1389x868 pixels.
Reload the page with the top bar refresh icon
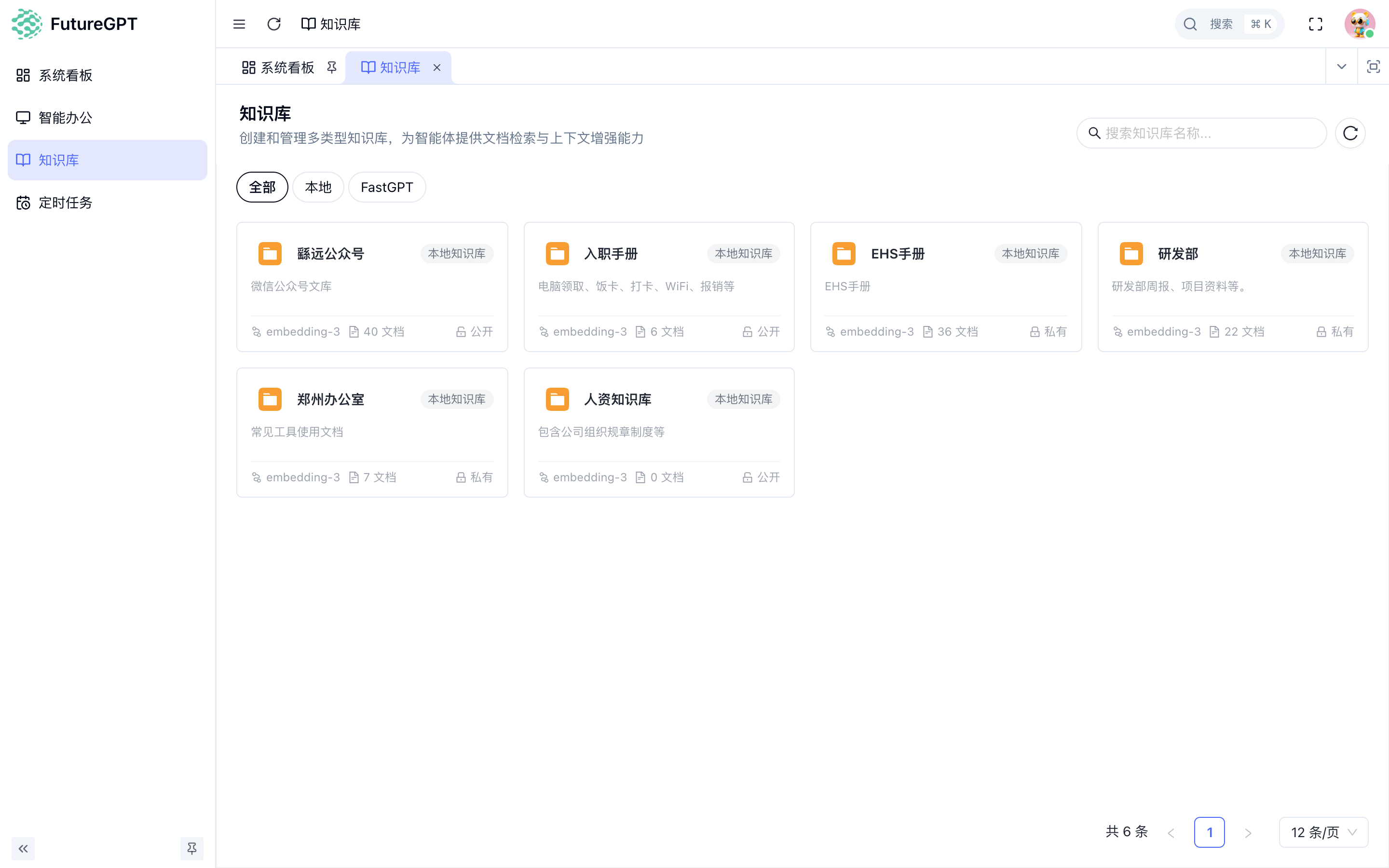click(274, 24)
